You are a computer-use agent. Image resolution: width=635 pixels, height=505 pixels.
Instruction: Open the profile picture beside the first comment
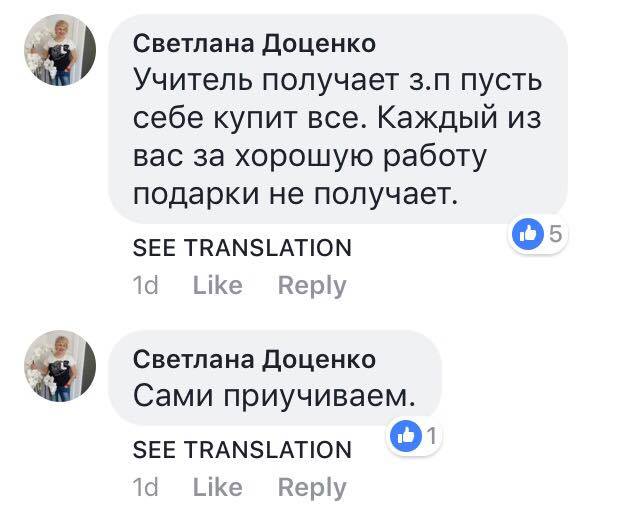[60, 50]
